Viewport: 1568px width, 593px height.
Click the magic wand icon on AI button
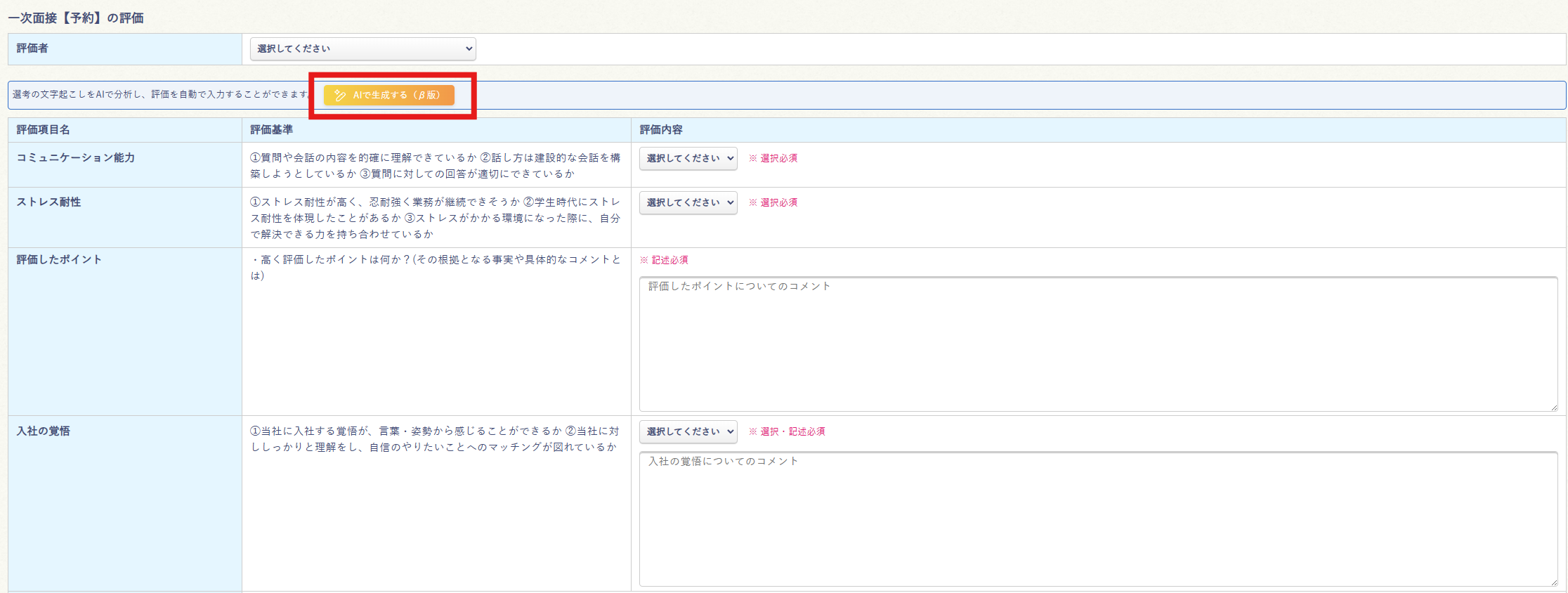340,96
